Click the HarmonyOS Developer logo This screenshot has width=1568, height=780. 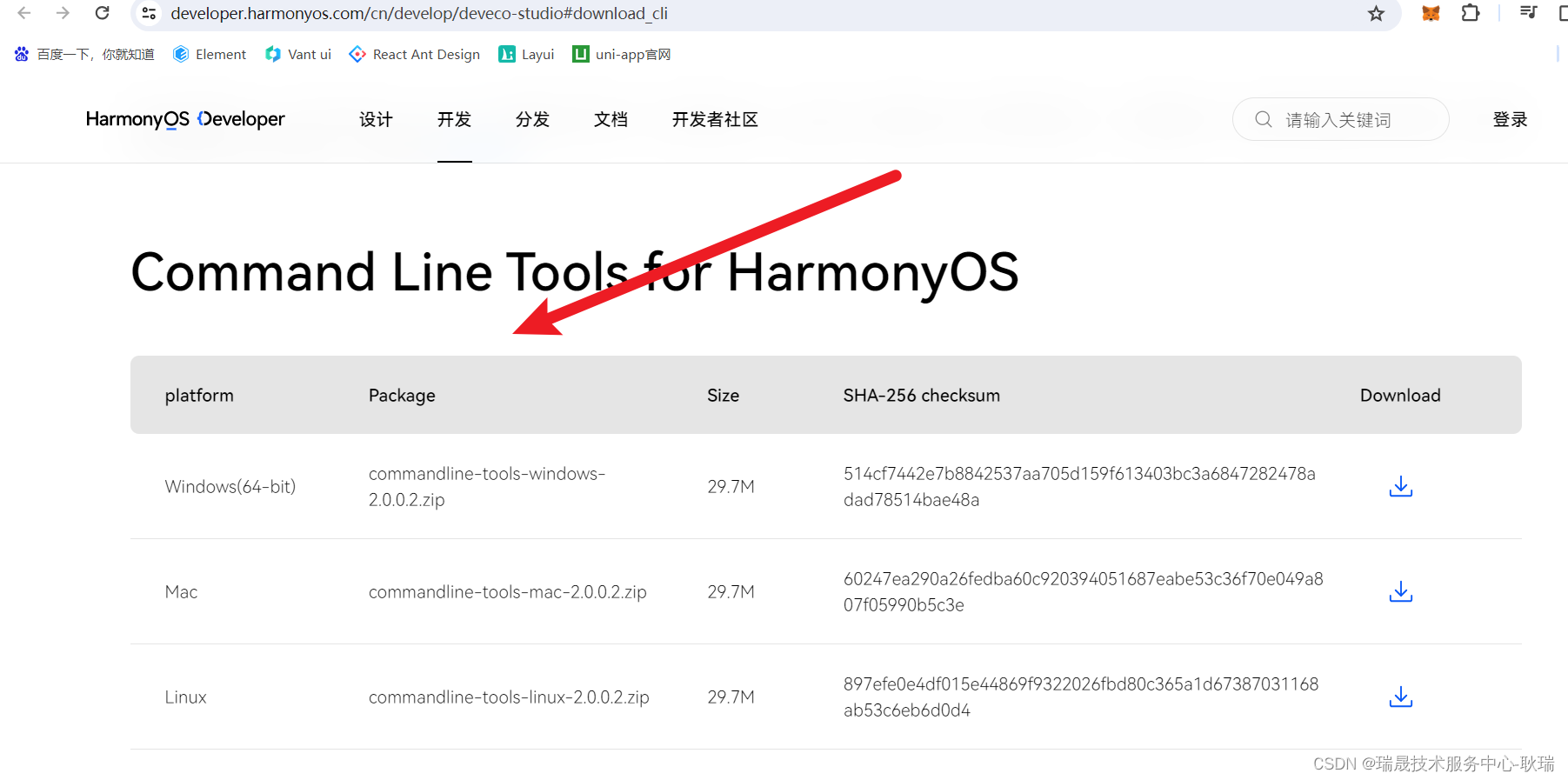[x=185, y=119]
